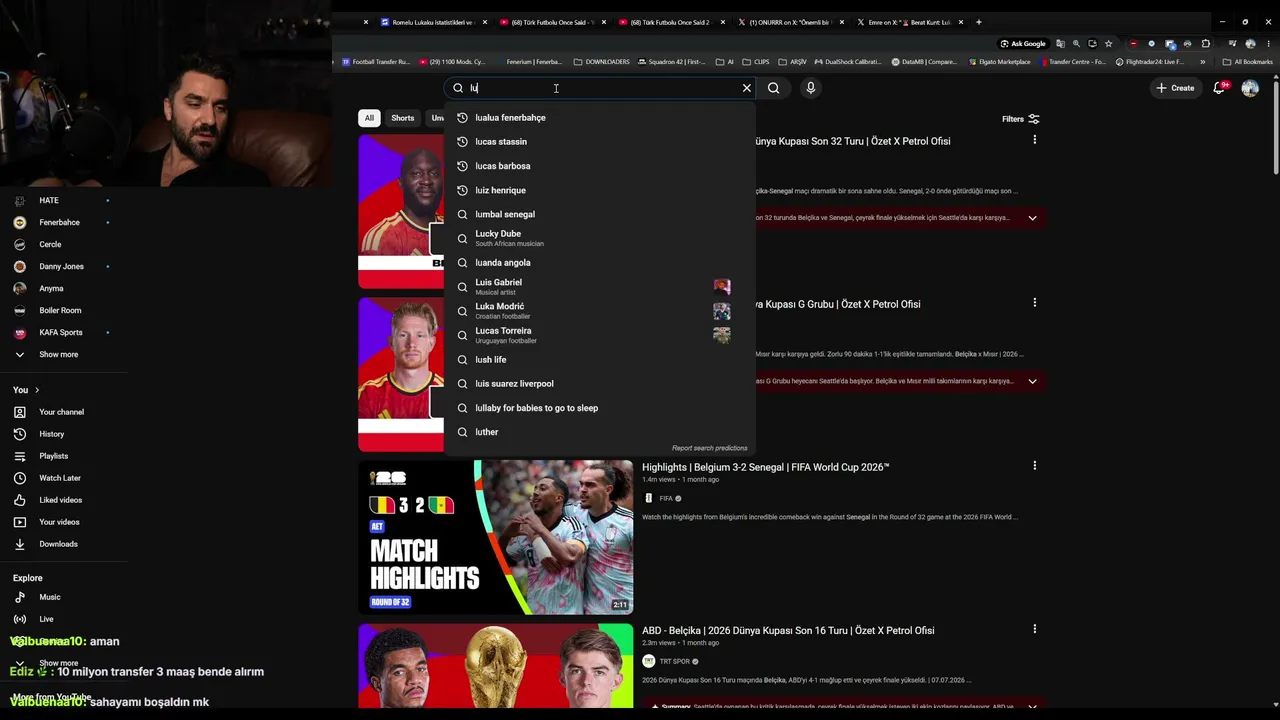Start voice search with the microphone
The image size is (1280, 720).
[811, 88]
